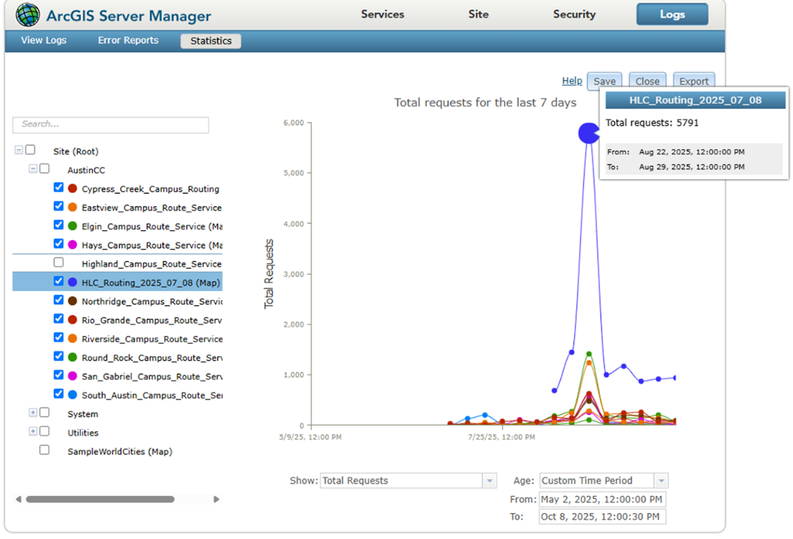Uncheck Elgin_Campus_Route_Service checkbox
The image size is (793, 539).
pos(59,225)
